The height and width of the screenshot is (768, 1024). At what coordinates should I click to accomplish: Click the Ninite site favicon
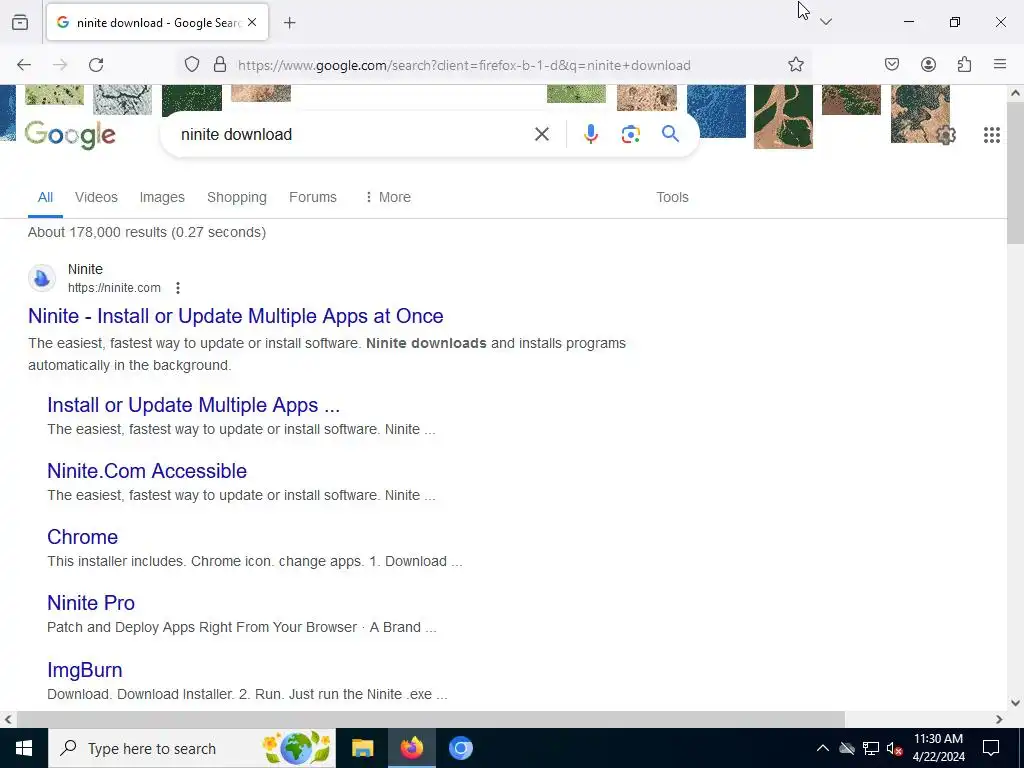coord(42,278)
